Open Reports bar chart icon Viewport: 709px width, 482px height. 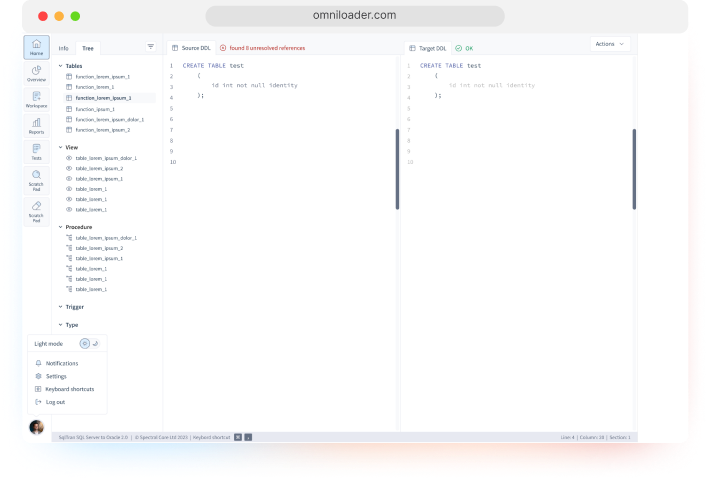coord(37,126)
